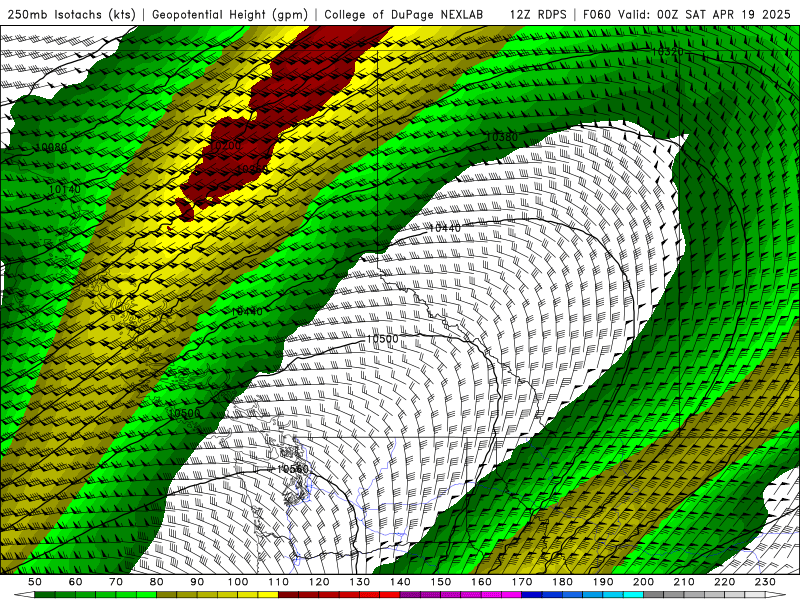
Task: Select the 230 kt label on the color scale
Action: coord(765,582)
